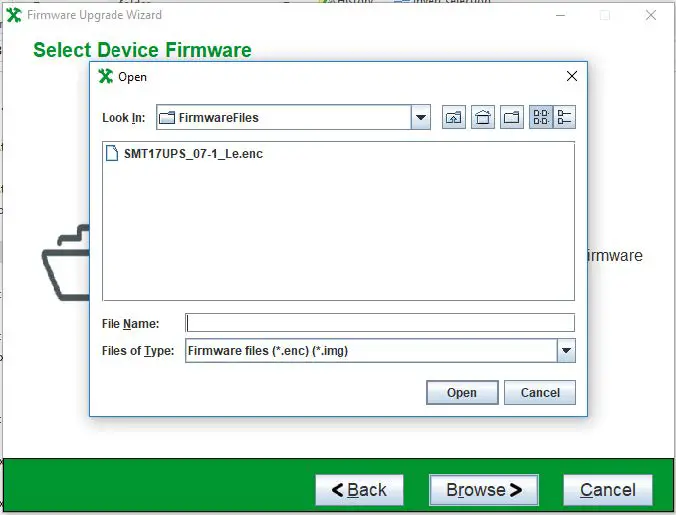676x515 pixels.
Task: Switch to Details view icon
Action: click(x=564, y=117)
